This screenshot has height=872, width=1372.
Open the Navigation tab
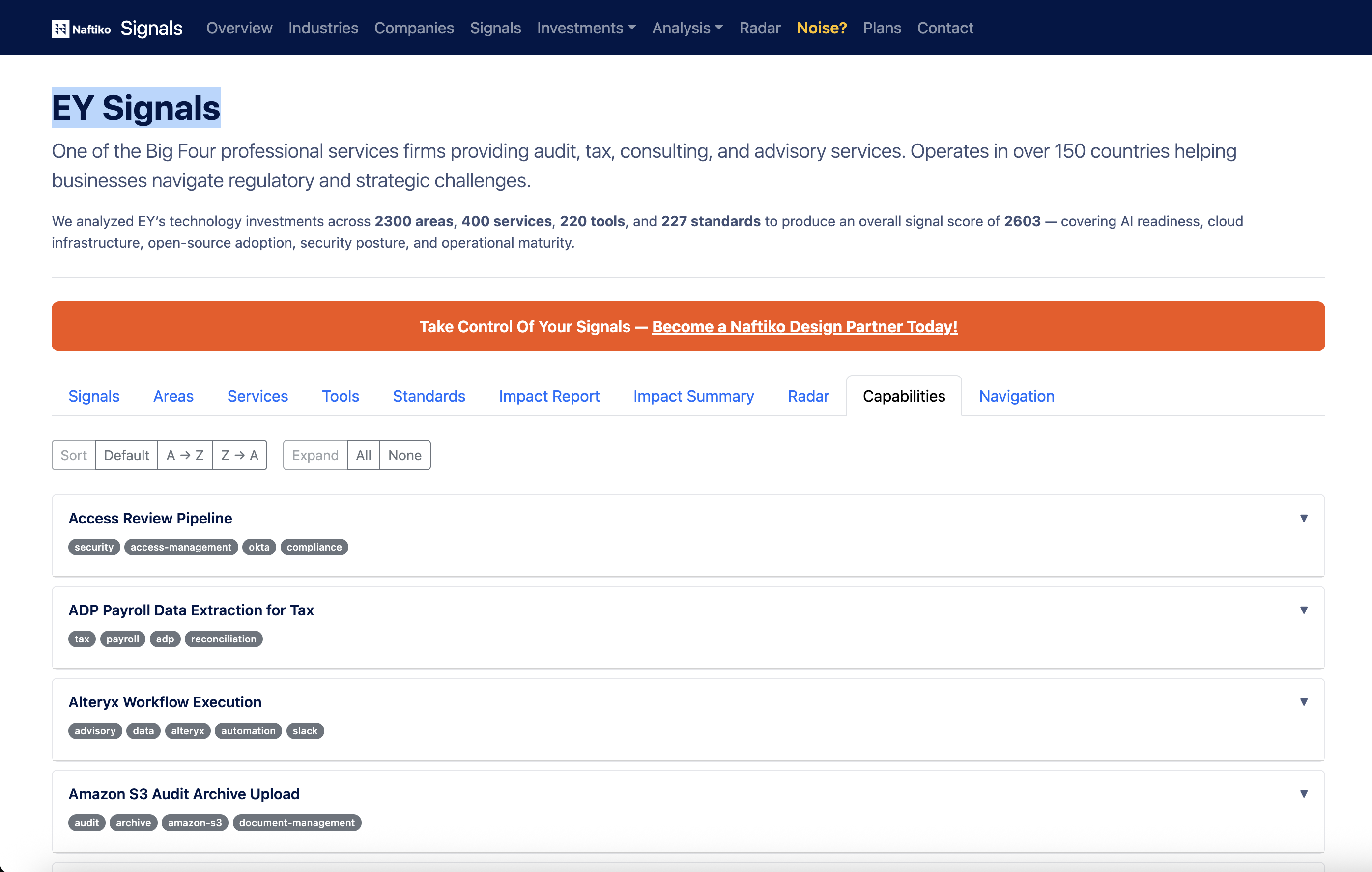point(1016,396)
